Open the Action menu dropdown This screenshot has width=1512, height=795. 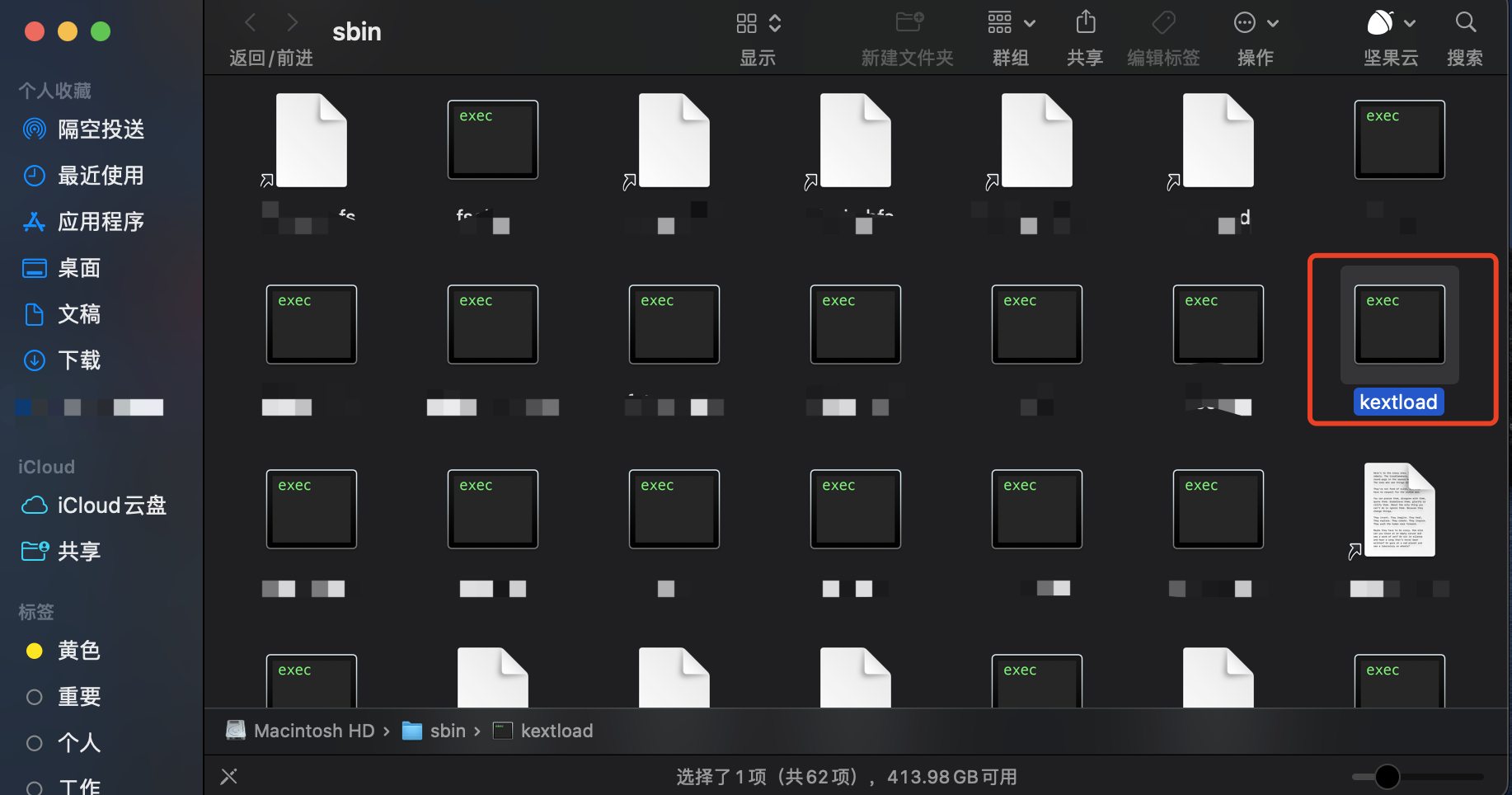coord(1256,23)
